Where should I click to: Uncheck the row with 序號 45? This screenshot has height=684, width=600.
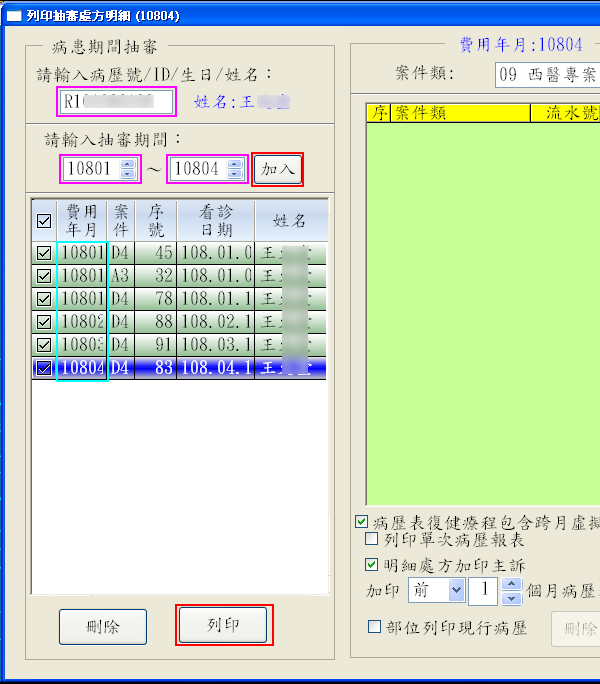(44, 254)
